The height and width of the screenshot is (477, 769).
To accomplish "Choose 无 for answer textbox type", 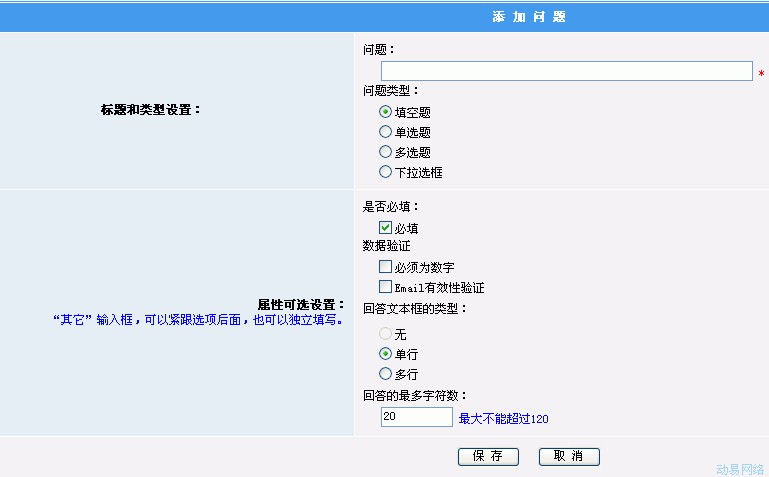I will point(385,334).
